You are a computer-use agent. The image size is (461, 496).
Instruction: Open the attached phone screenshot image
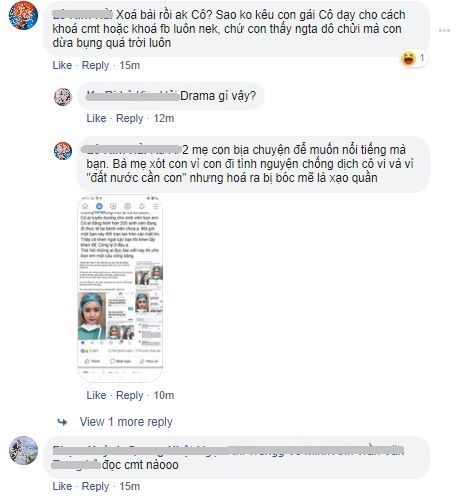120,288
